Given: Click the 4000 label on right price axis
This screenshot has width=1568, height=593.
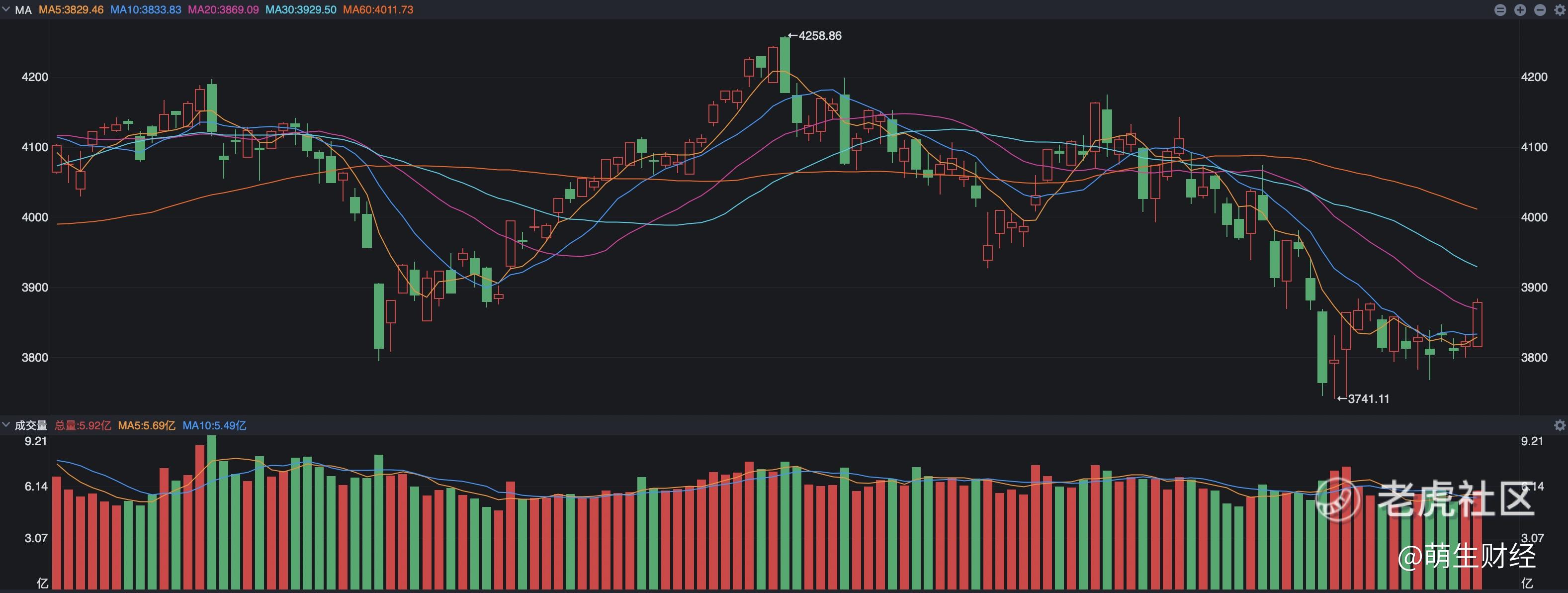Looking at the screenshot, I should (1534, 217).
